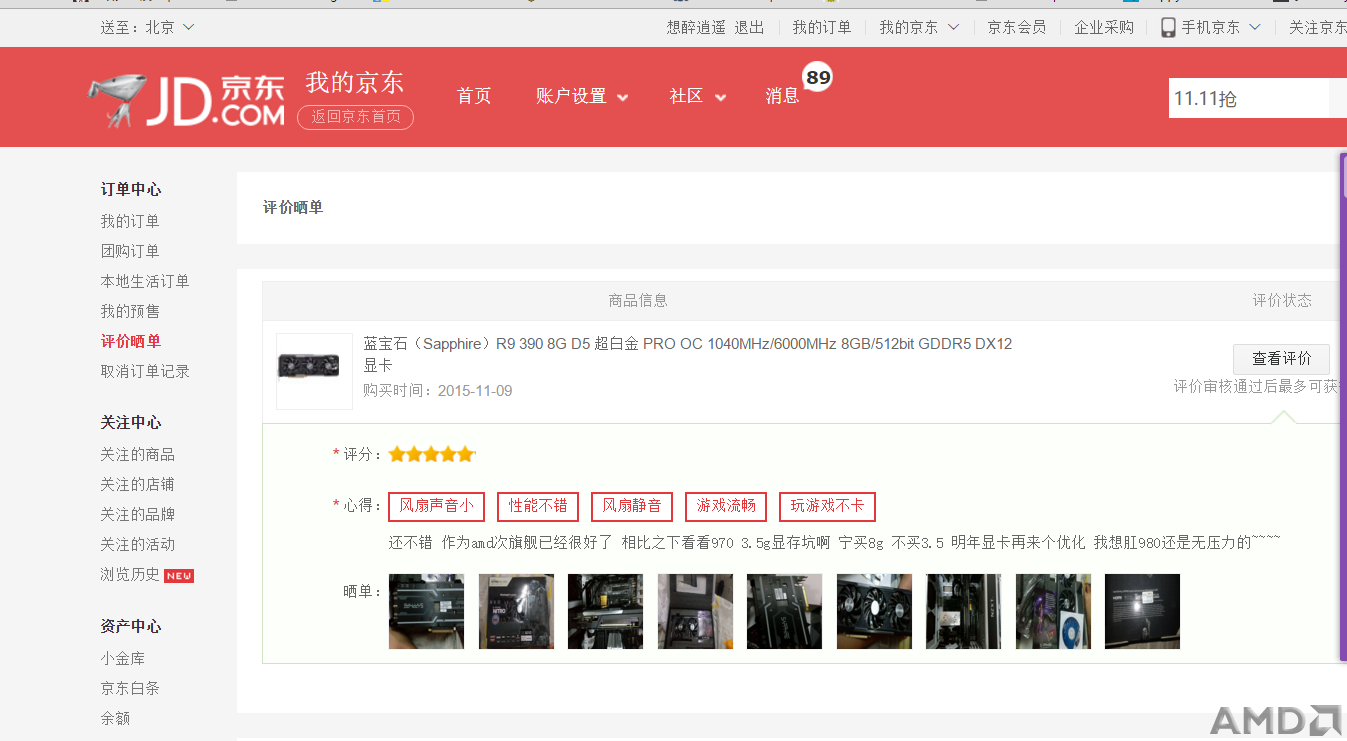The image size is (1347, 741).
Task: Expand the 送至：北京 location dropdown
Action: pyautogui.click(x=147, y=27)
